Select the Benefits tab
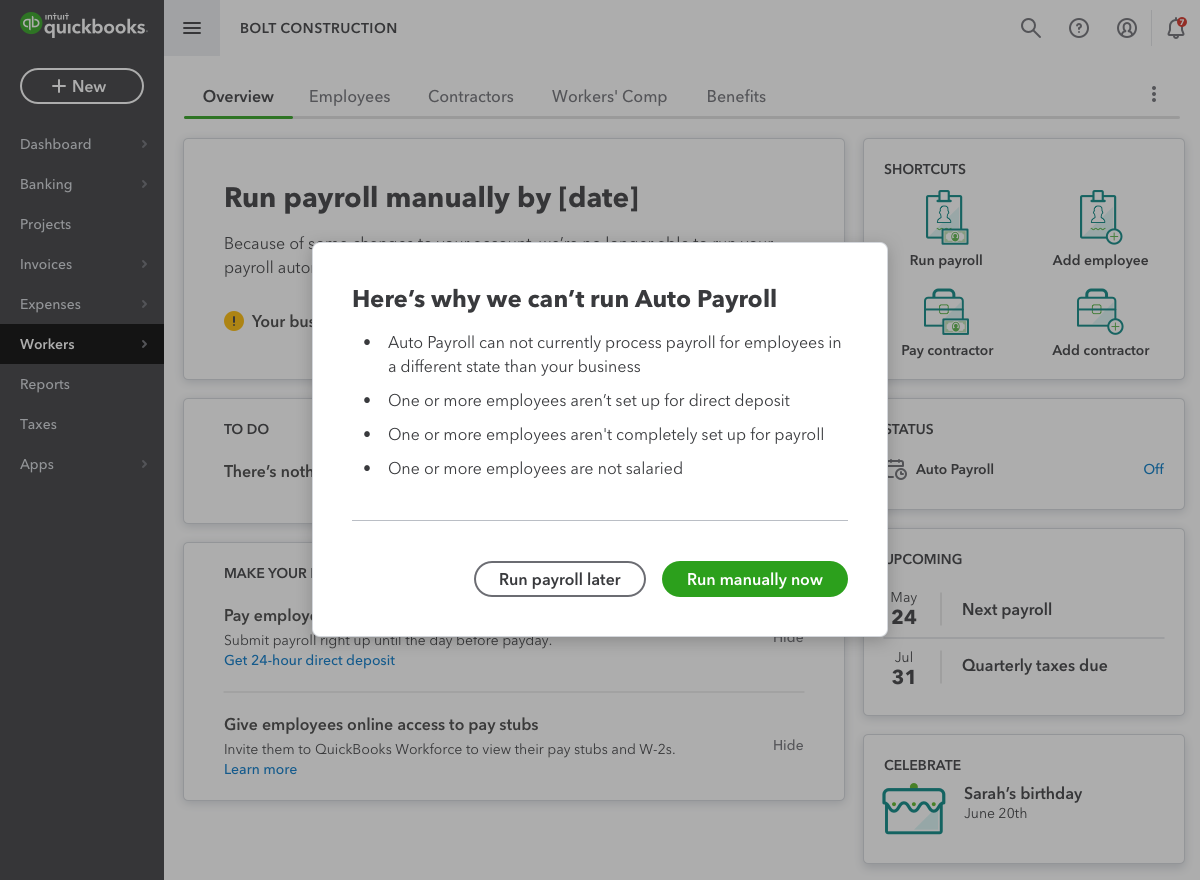This screenshot has height=880, width=1200. click(736, 97)
